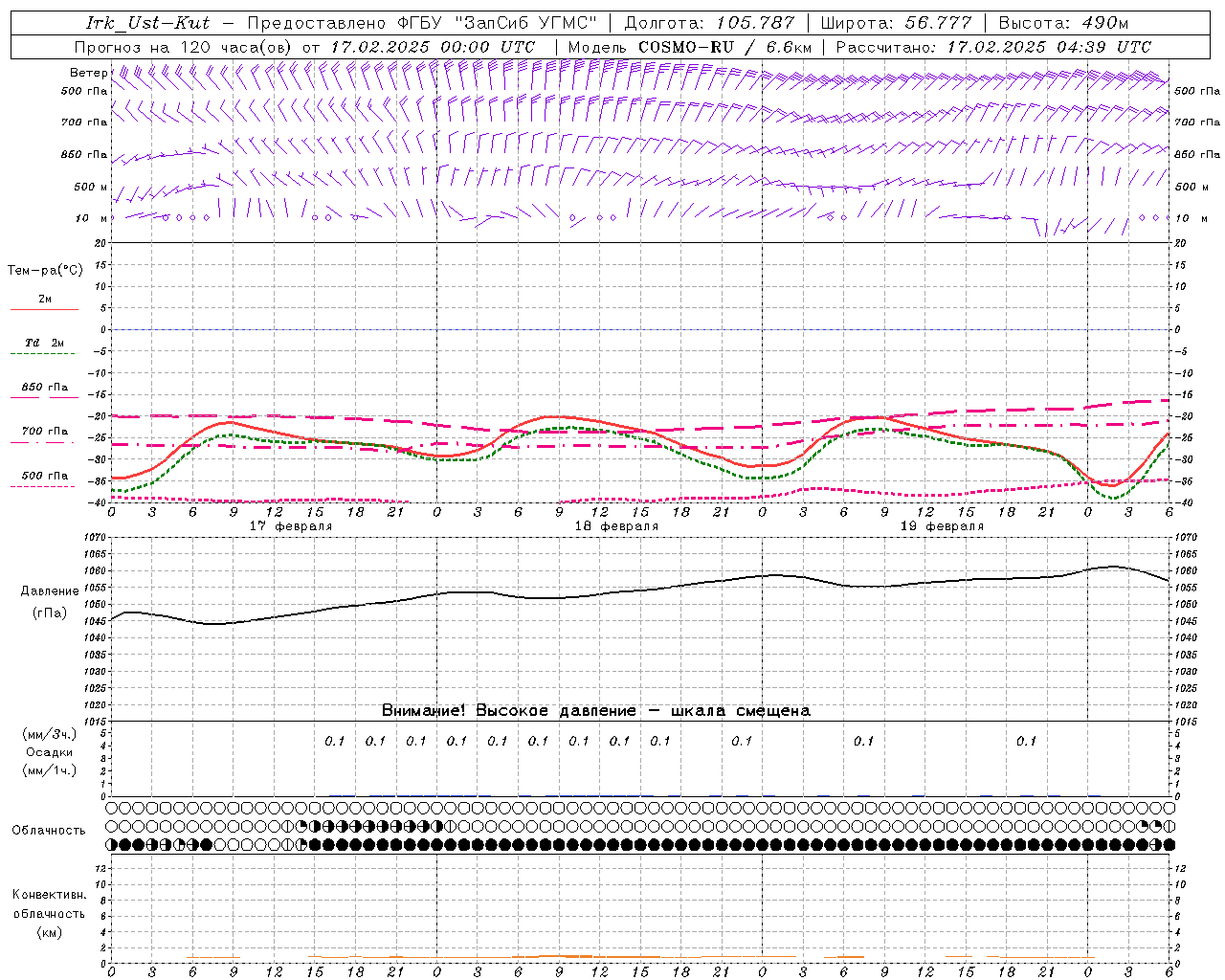This screenshot has height=980, width=1225.
Task: Click the (мм/1ч.) precipitation unit label
Action: tap(50, 770)
